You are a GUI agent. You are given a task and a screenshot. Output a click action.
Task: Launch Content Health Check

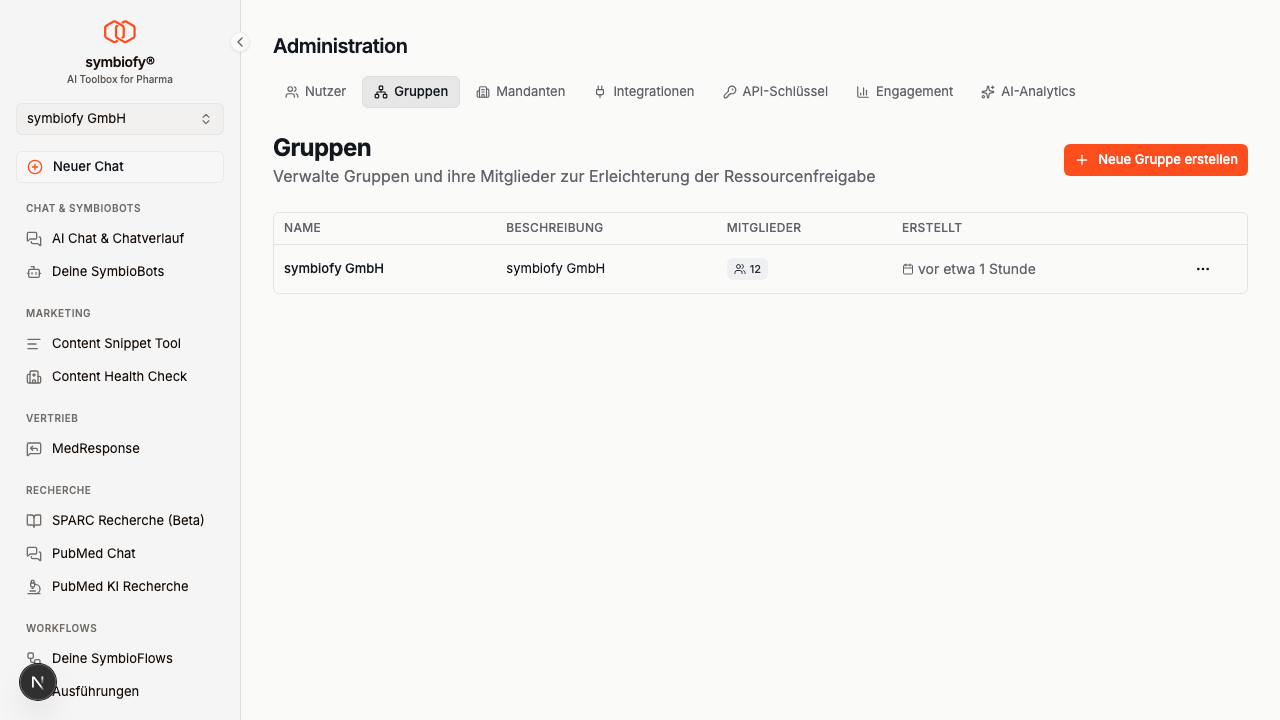pos(119,376)
